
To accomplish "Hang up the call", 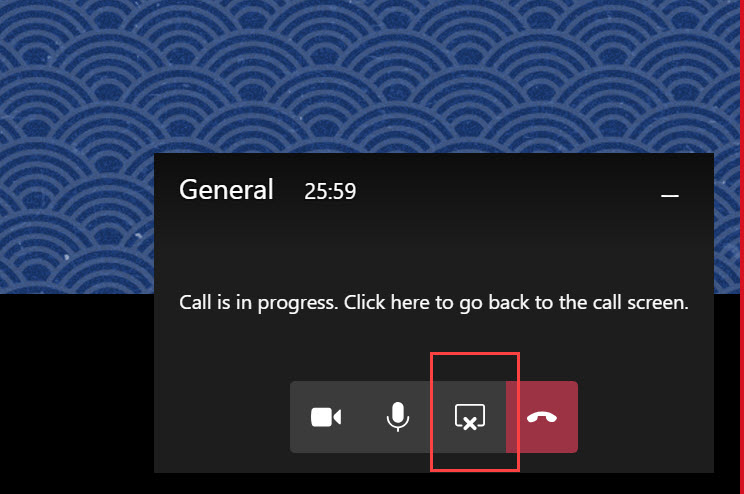I will [542, 417].
